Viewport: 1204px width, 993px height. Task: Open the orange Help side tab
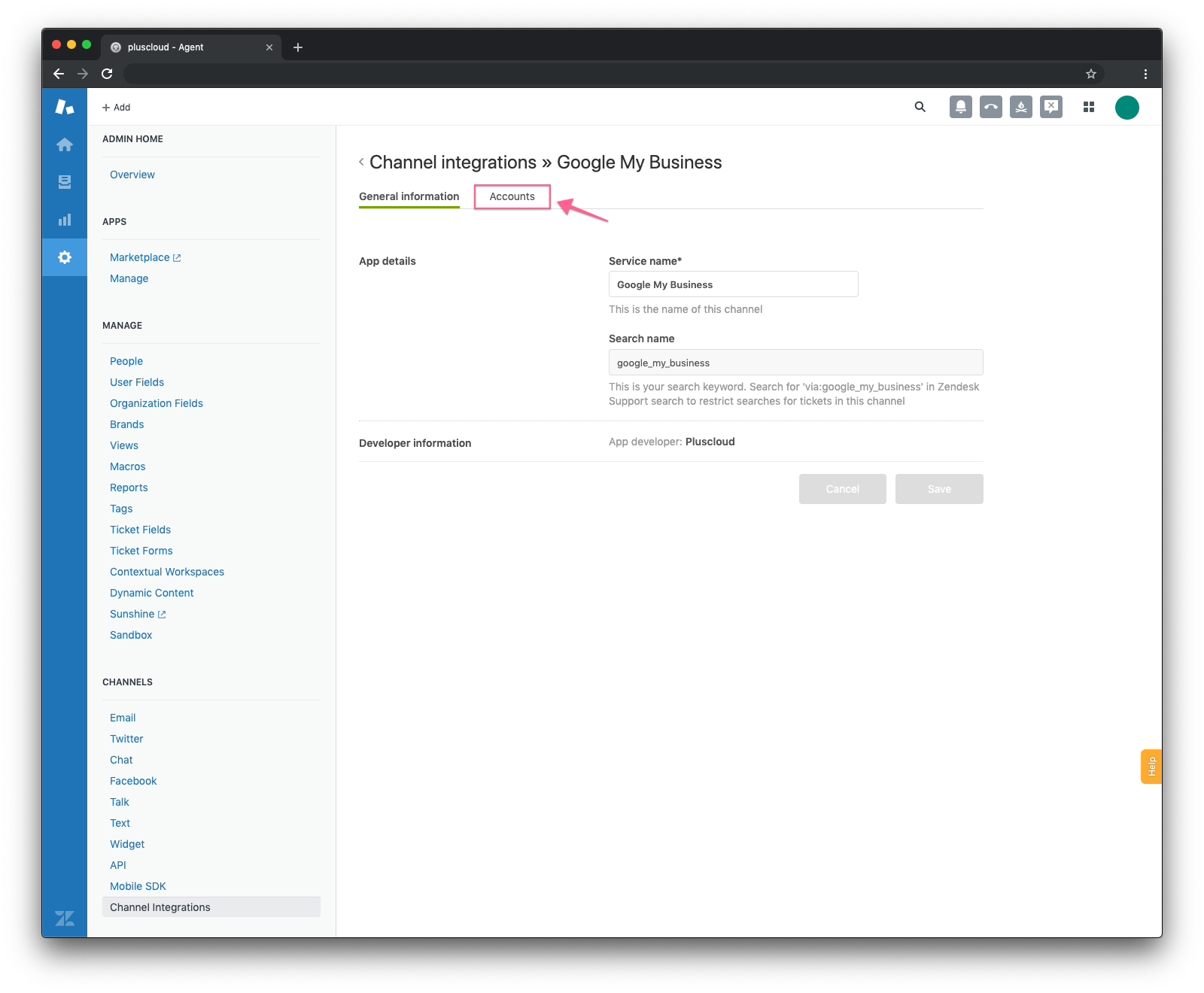point(1151,767)
